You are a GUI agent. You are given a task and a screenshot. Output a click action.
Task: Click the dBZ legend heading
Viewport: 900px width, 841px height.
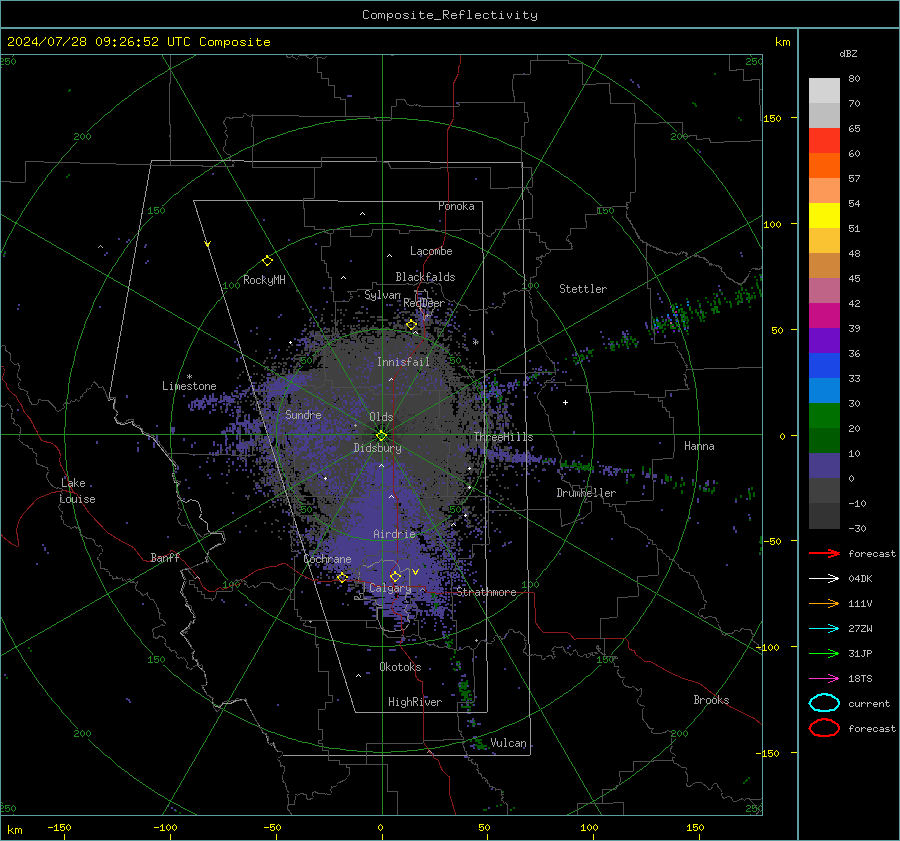click(848, 53)
